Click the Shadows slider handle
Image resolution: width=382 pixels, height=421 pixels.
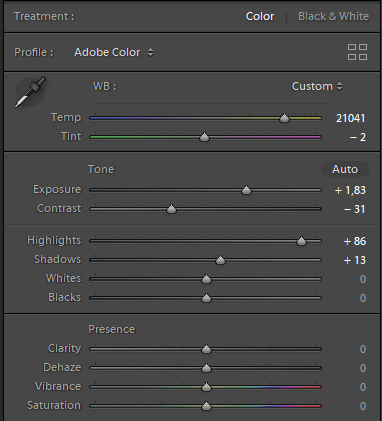[220, 260]
